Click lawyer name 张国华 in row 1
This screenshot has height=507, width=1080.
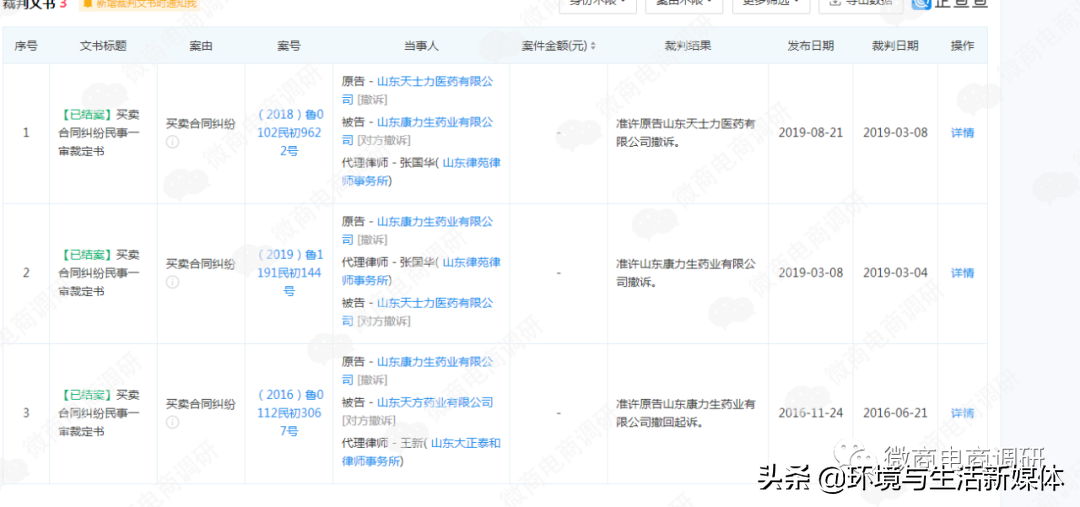pyautogui.click(x=419, y=163)
